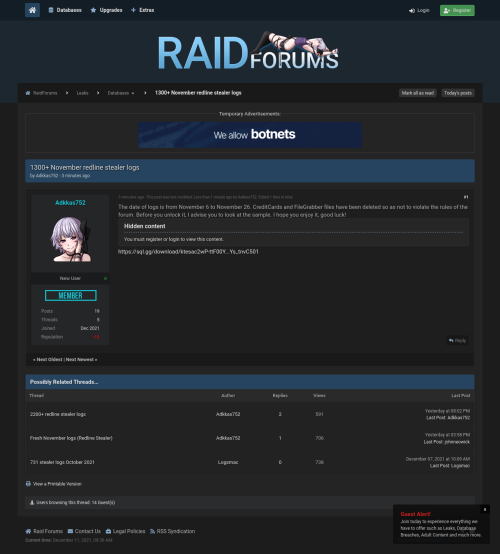Expand the Databases breadcrumb dropdown arrow
Viewport: 500px width, 554px height.
coord(133,93)
